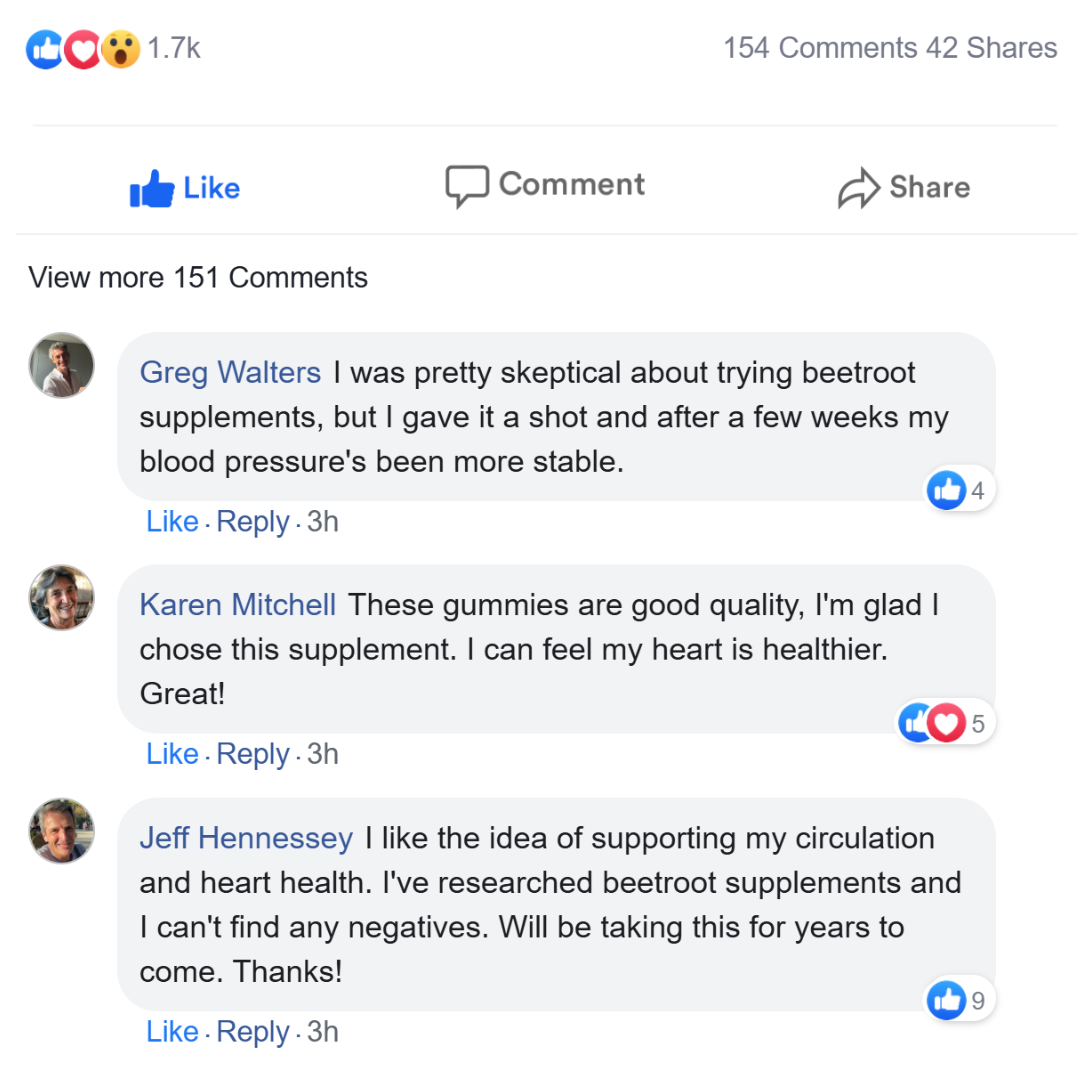The width and height of the screenshot is (1080, 1080).
Task: Click the wow reaction emoji in summary
Action: point(120,49)
